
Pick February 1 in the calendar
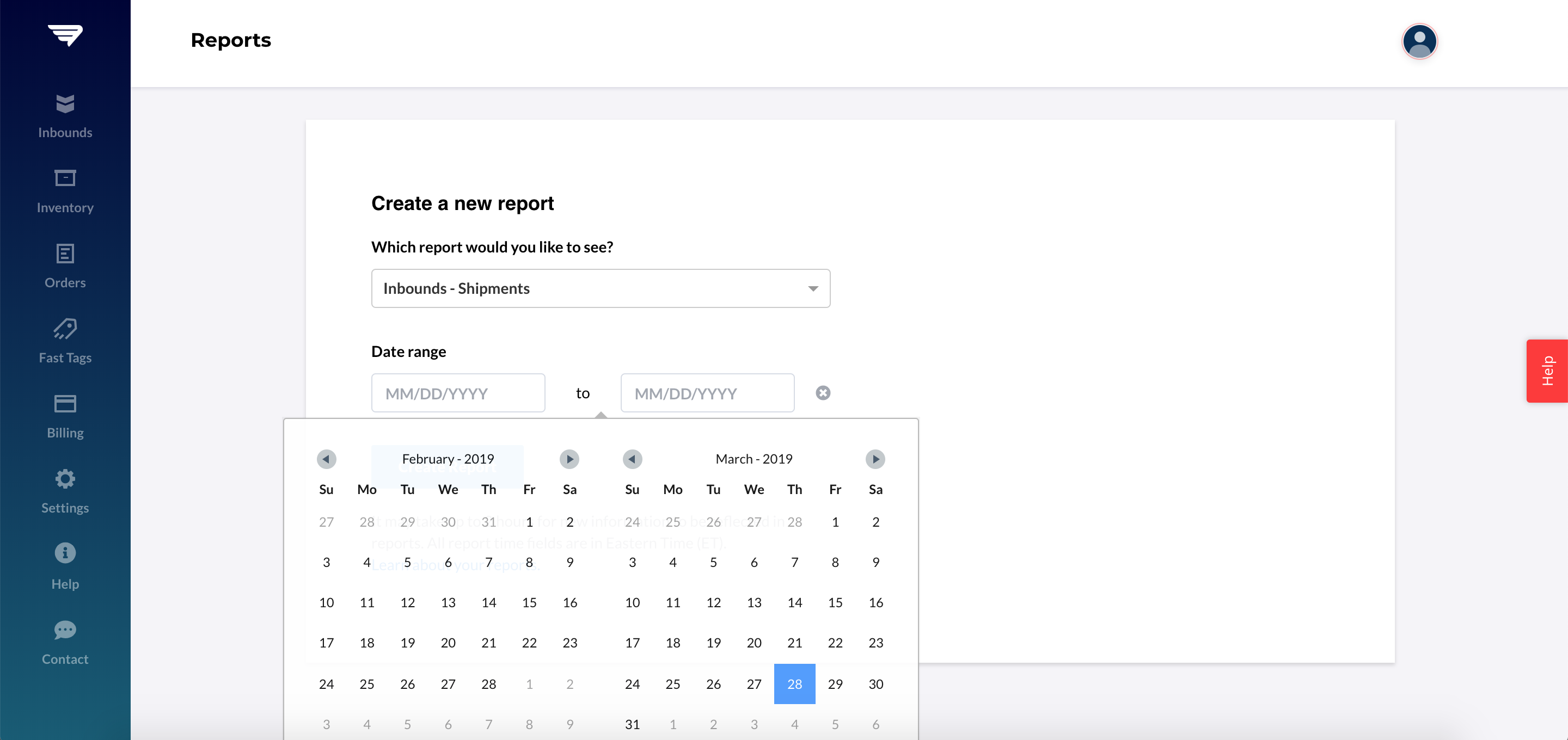[x=530, y=522]
